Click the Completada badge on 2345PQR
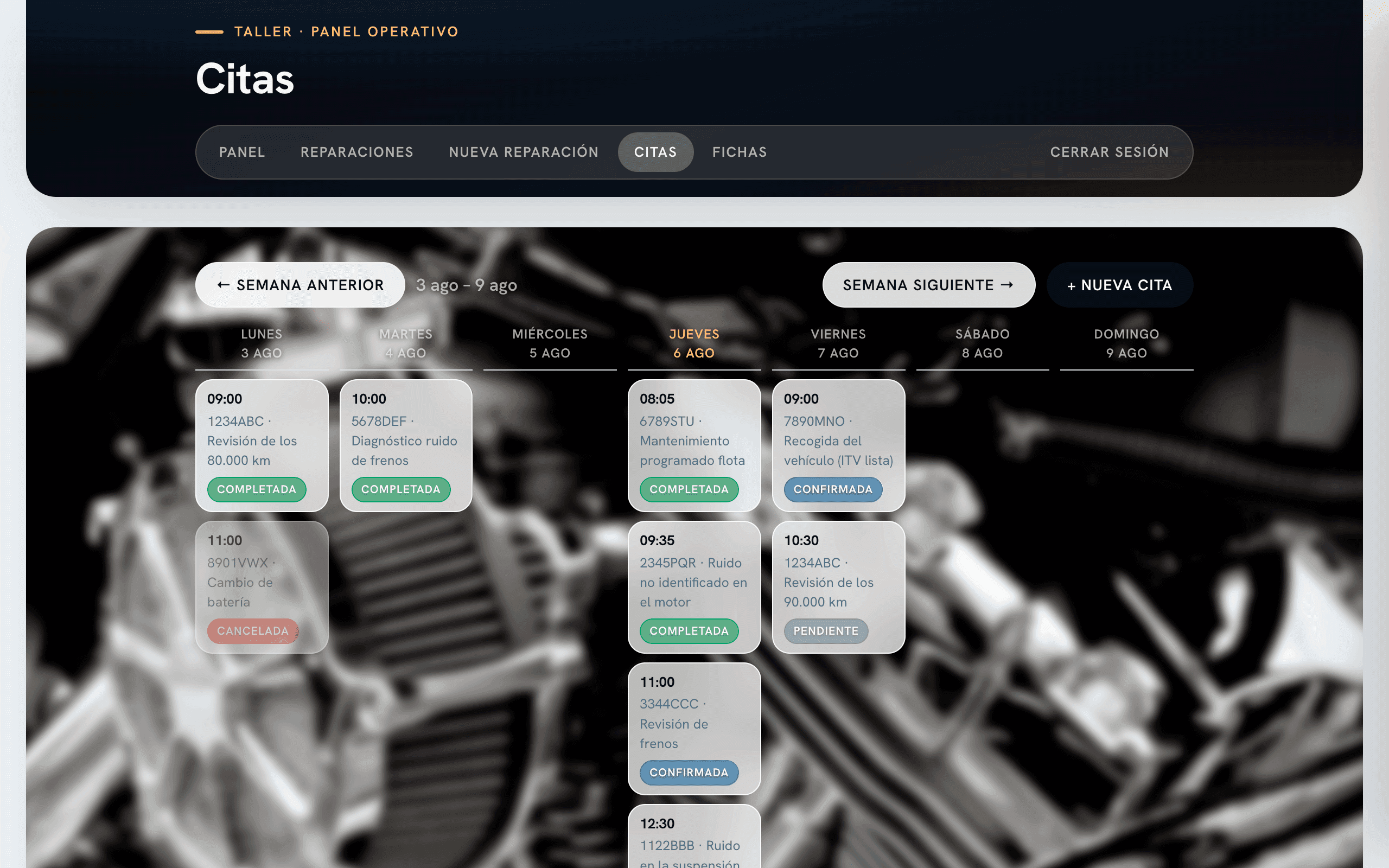 point(689,631)
